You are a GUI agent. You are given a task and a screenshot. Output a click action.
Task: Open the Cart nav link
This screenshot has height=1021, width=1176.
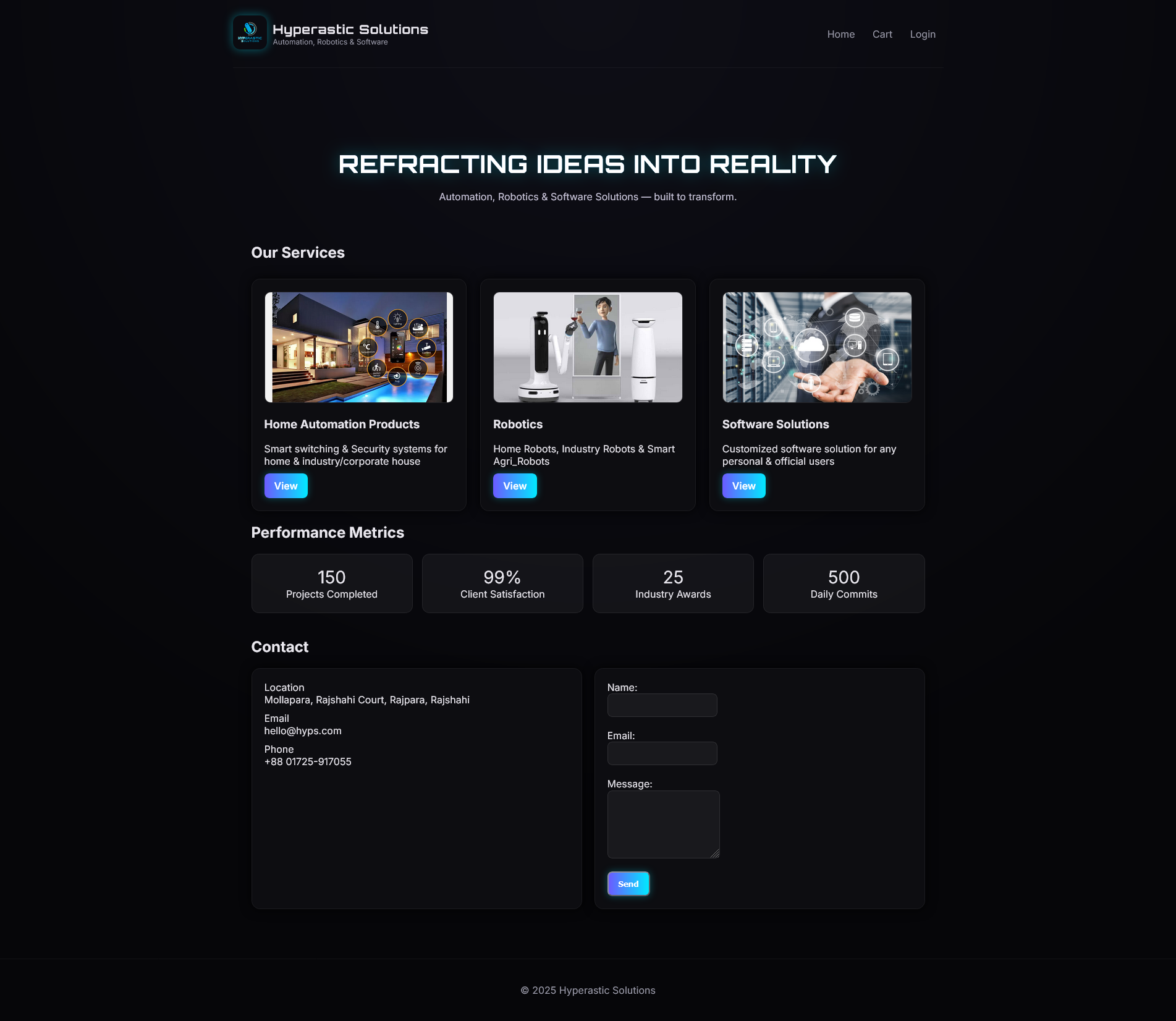882,34
